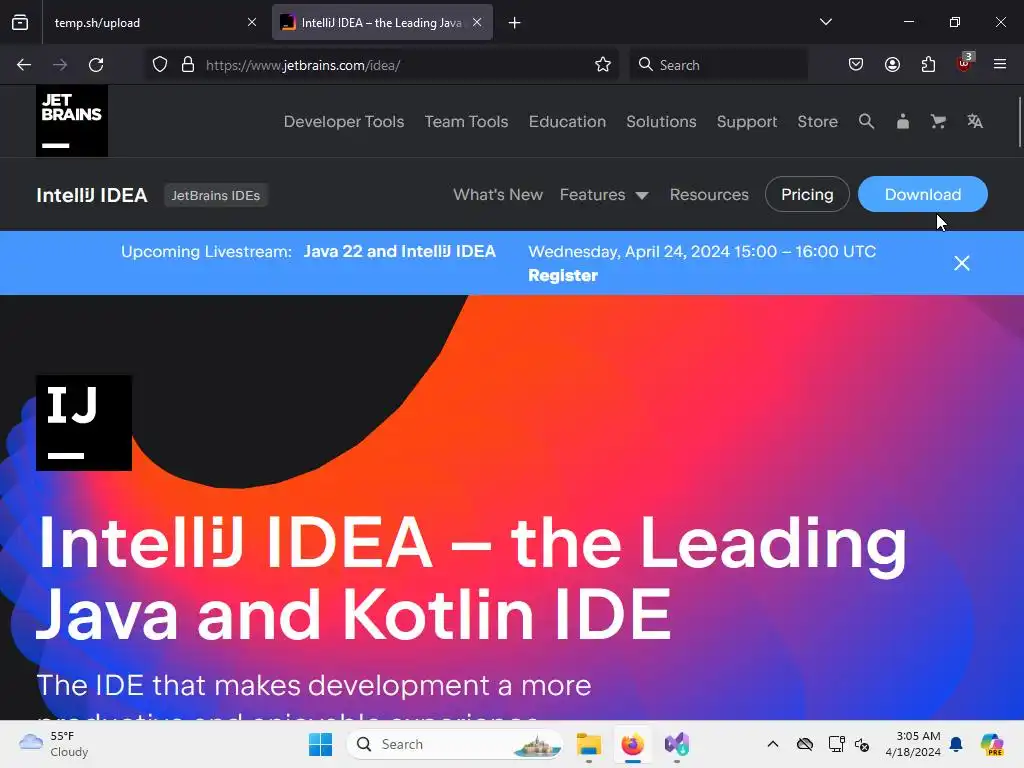Click the IntelliJ IDEA product name
The width and height of the screenshot is (1024, 768).
tap(92, 195)
